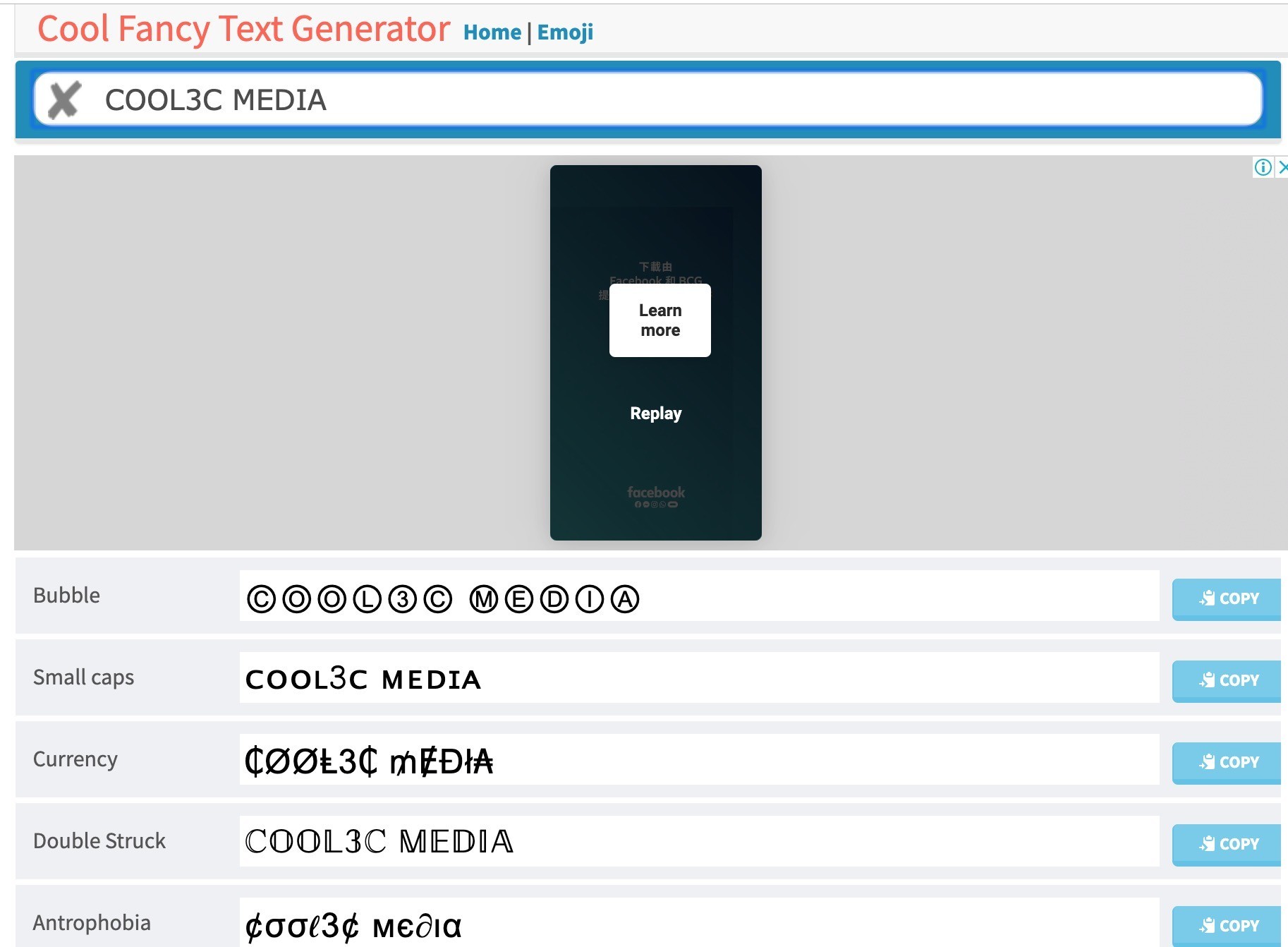Copy the Double Struck style text

pyautogui.click(x=1228, y=844)
